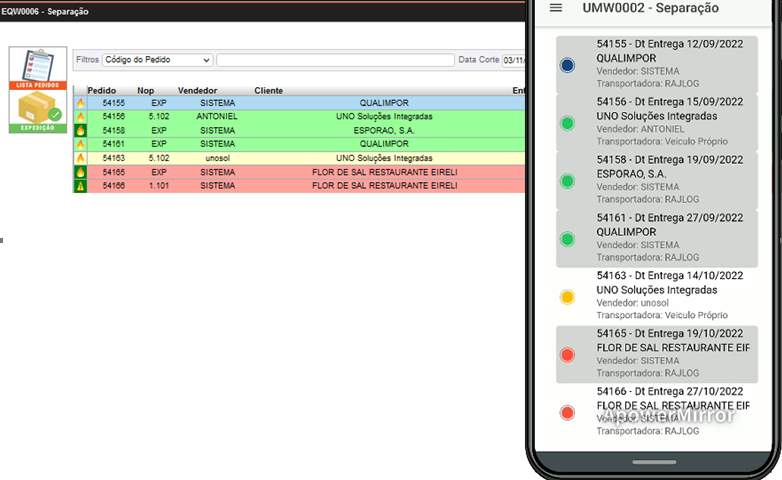Click UNO Soluções Integradas in yellow row 54163
This screenshot has height=480, width=782.
384,158
